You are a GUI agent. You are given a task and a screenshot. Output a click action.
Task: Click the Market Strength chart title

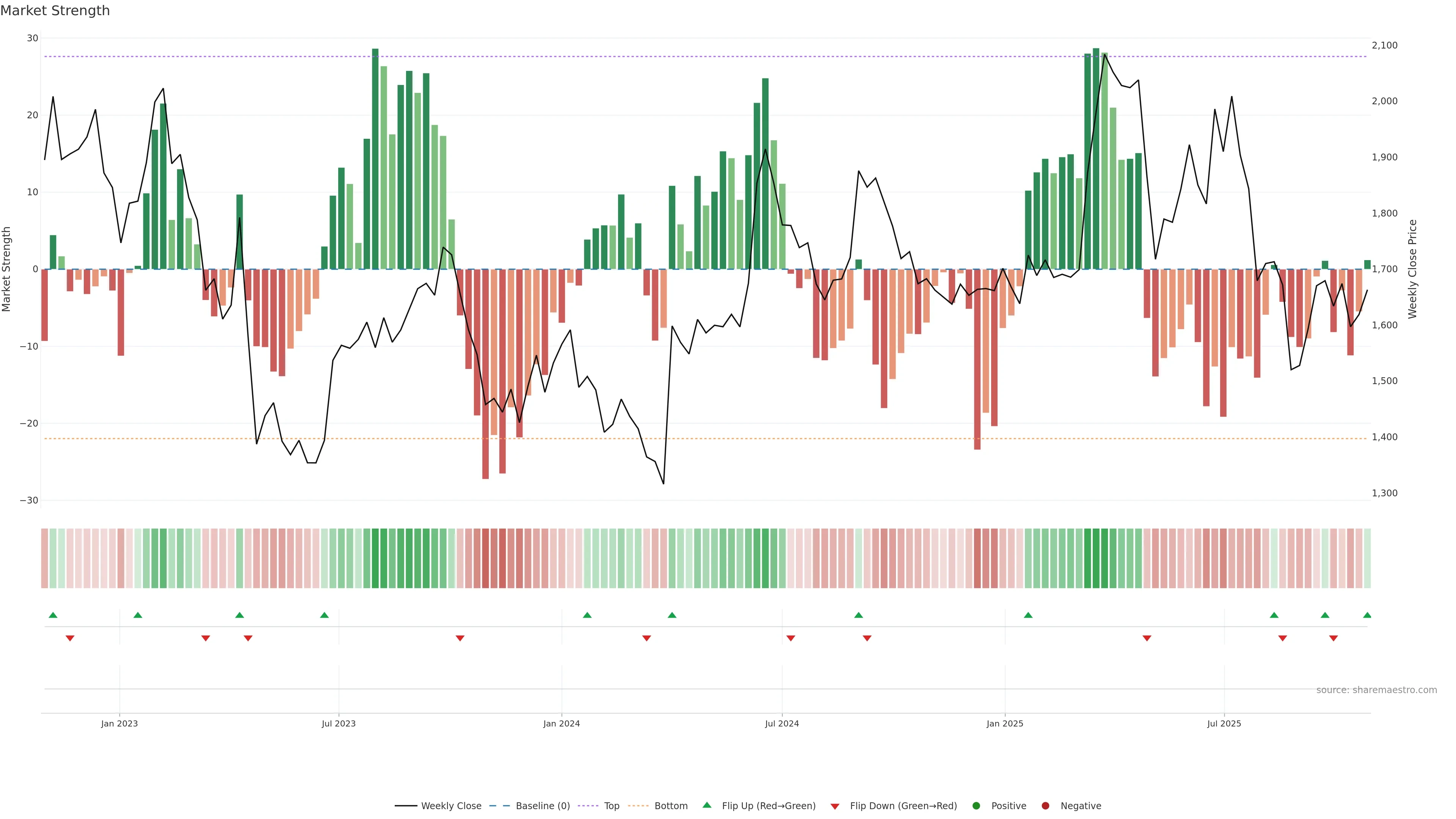point(55,11)
